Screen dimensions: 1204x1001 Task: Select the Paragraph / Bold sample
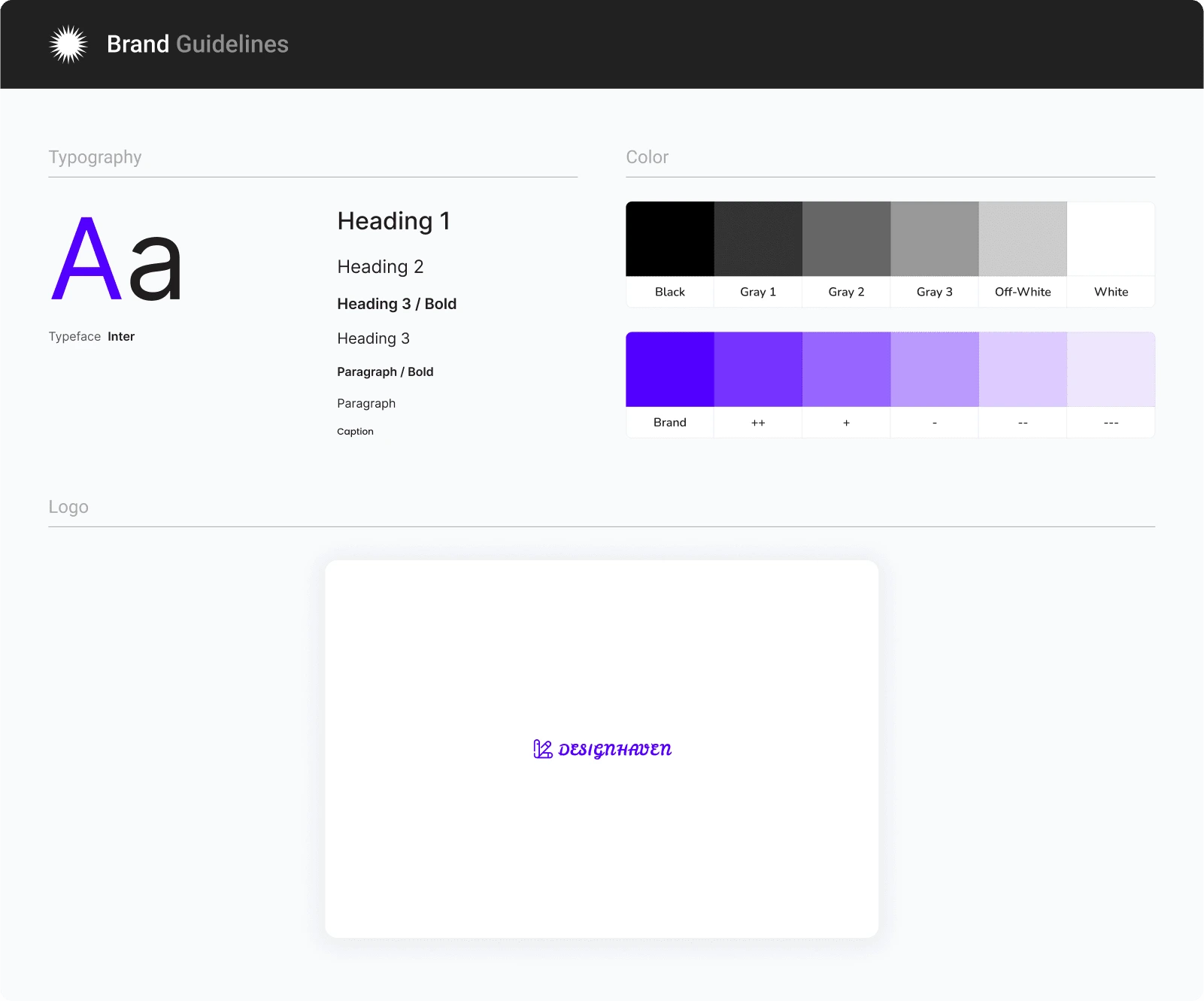(x=386, y=372)
